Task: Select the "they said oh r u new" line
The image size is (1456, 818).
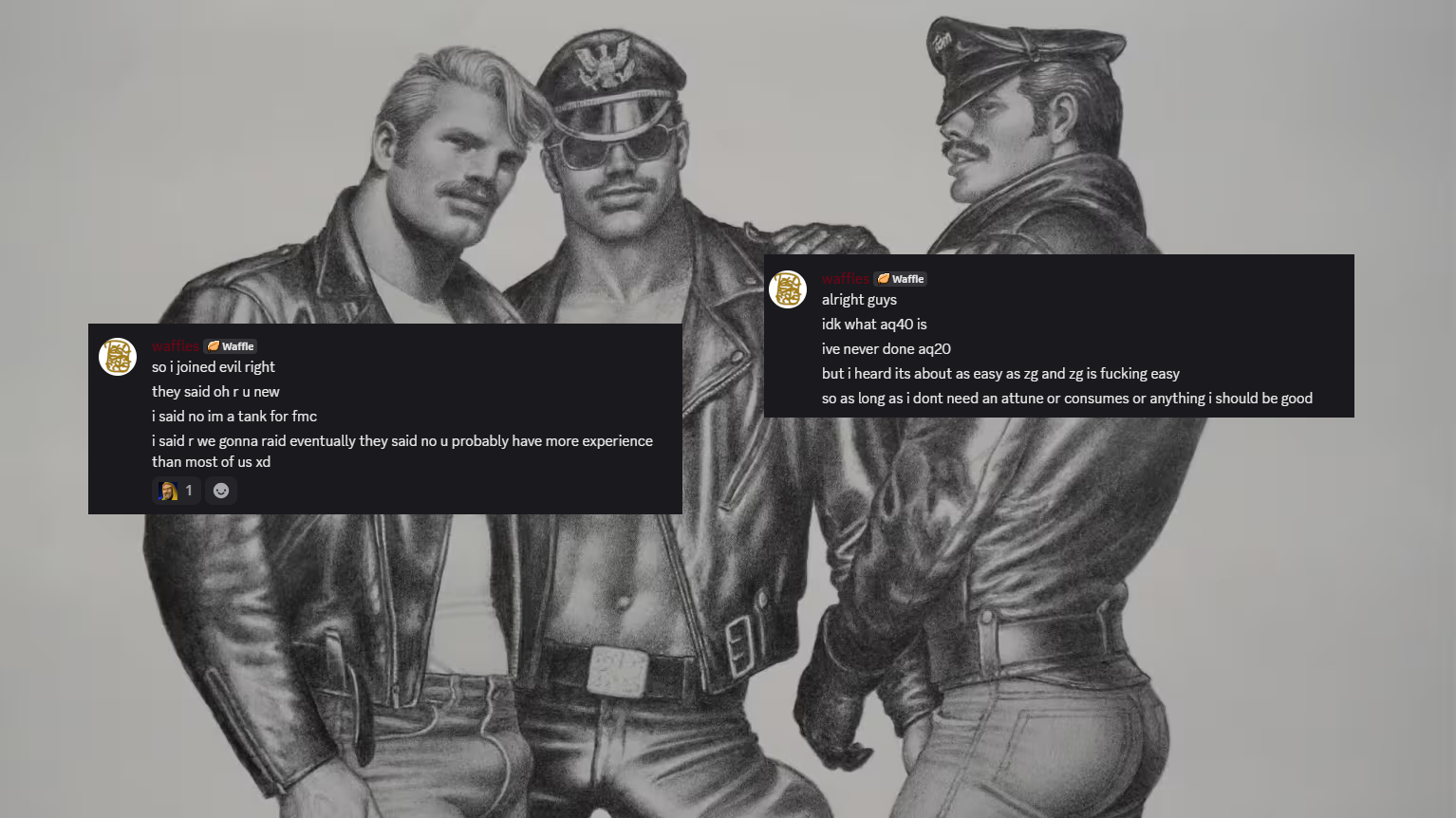Action: click(215, 392)
